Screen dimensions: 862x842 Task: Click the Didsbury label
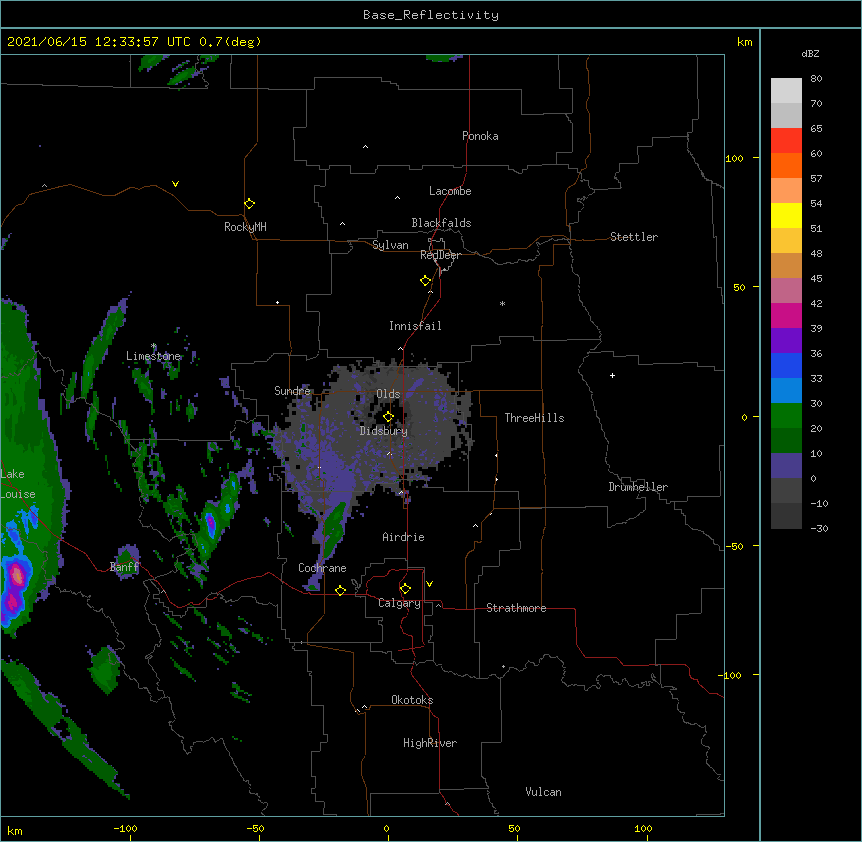384,431
